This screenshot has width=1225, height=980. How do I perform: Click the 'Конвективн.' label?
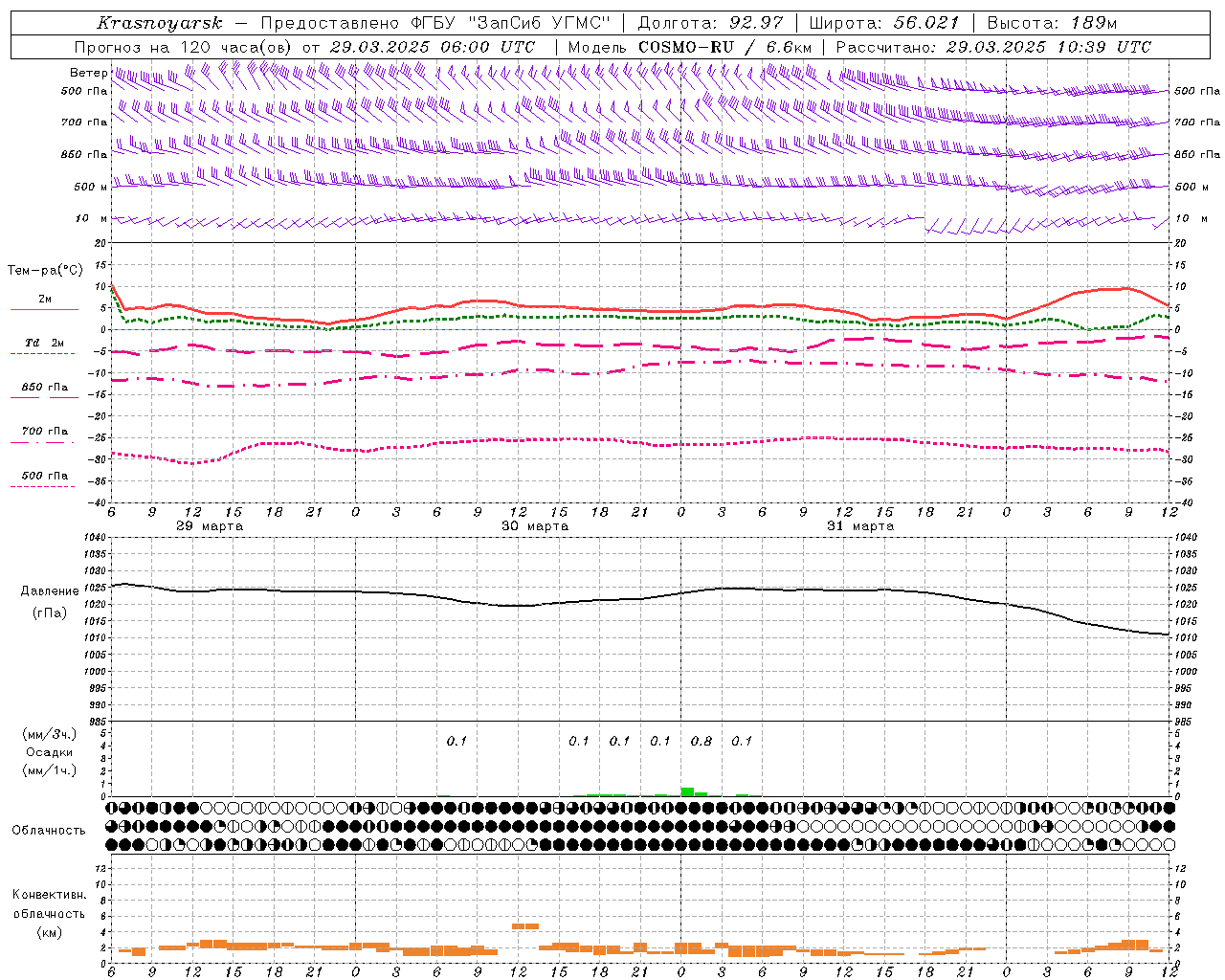(x=49, y=895)
